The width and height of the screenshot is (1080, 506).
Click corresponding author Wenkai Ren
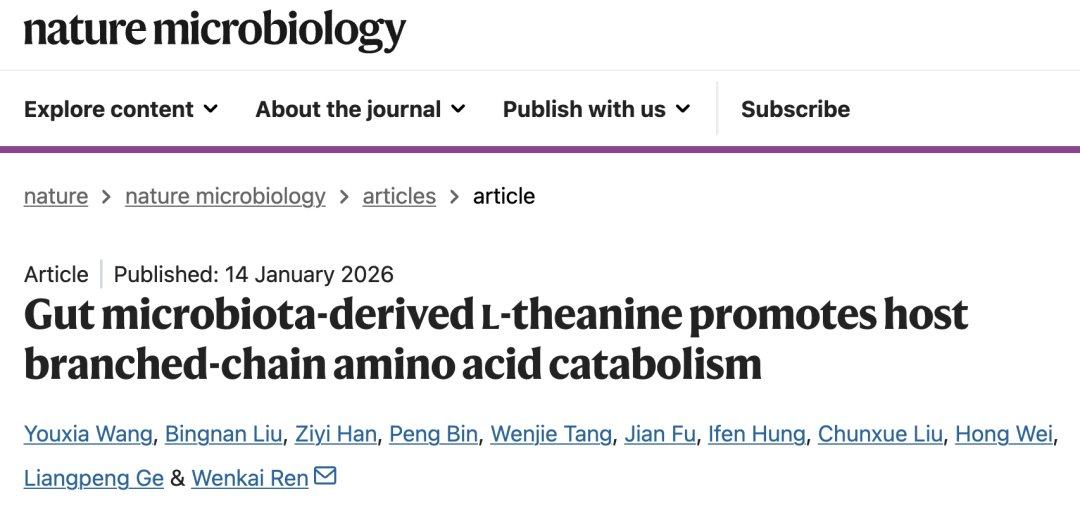[x=250, y=478]
